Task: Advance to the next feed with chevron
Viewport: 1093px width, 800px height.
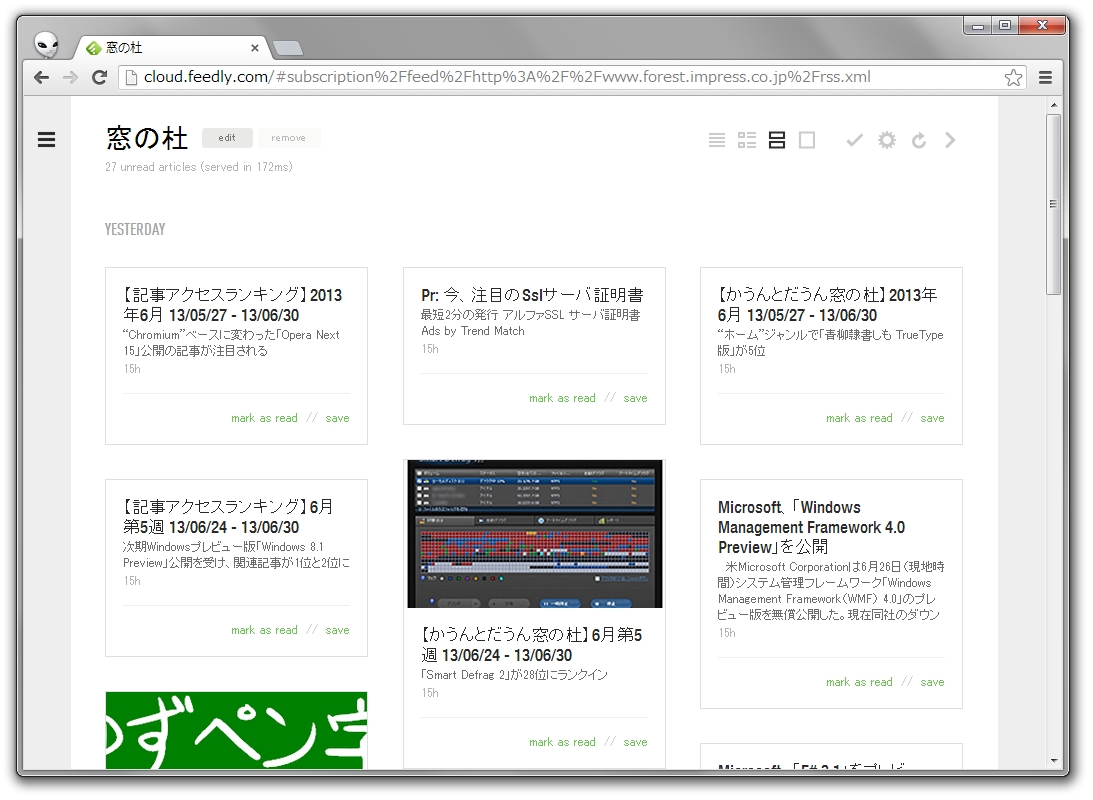Action: click(x=950, y=140)
